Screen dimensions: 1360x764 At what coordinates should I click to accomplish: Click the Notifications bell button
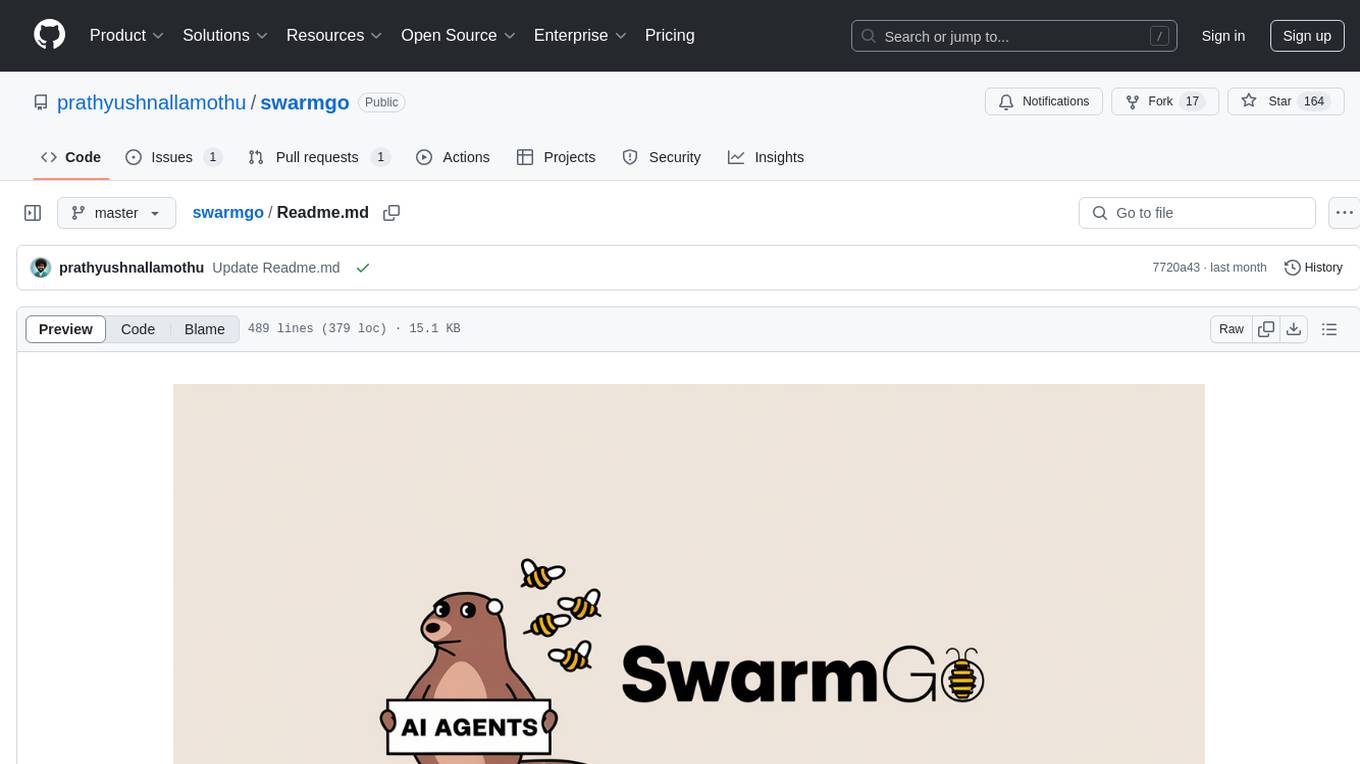tap(1044, 101)
